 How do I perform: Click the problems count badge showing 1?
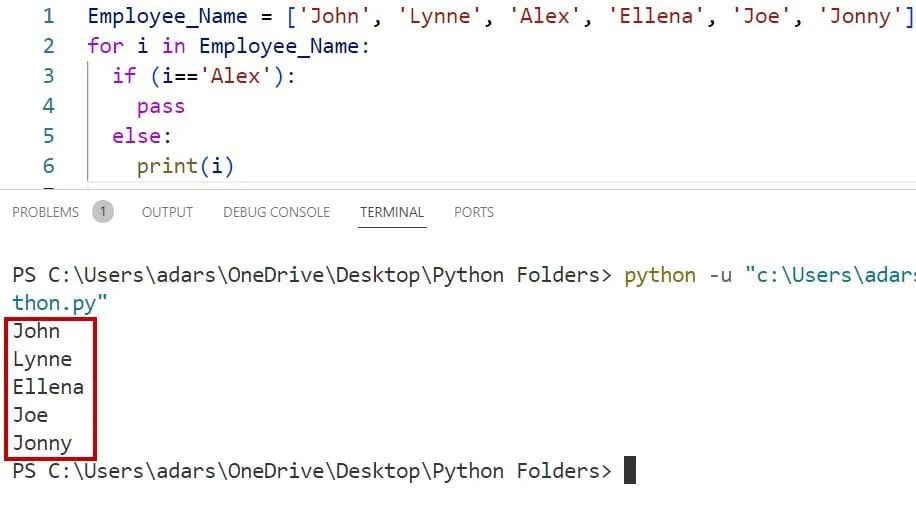[103, 212]
